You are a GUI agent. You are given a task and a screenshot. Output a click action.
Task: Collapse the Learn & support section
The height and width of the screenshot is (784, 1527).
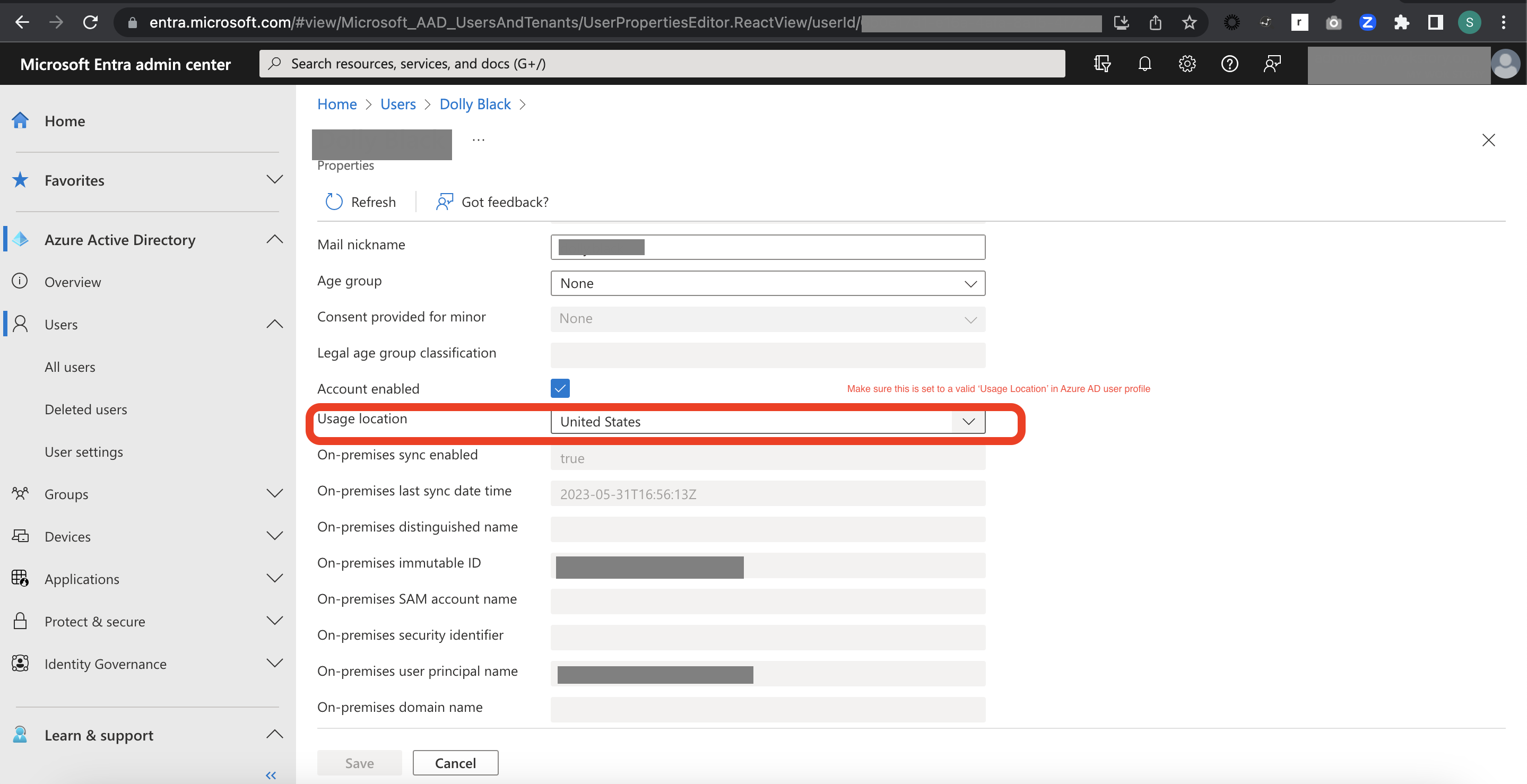click(x=274, y=735)
